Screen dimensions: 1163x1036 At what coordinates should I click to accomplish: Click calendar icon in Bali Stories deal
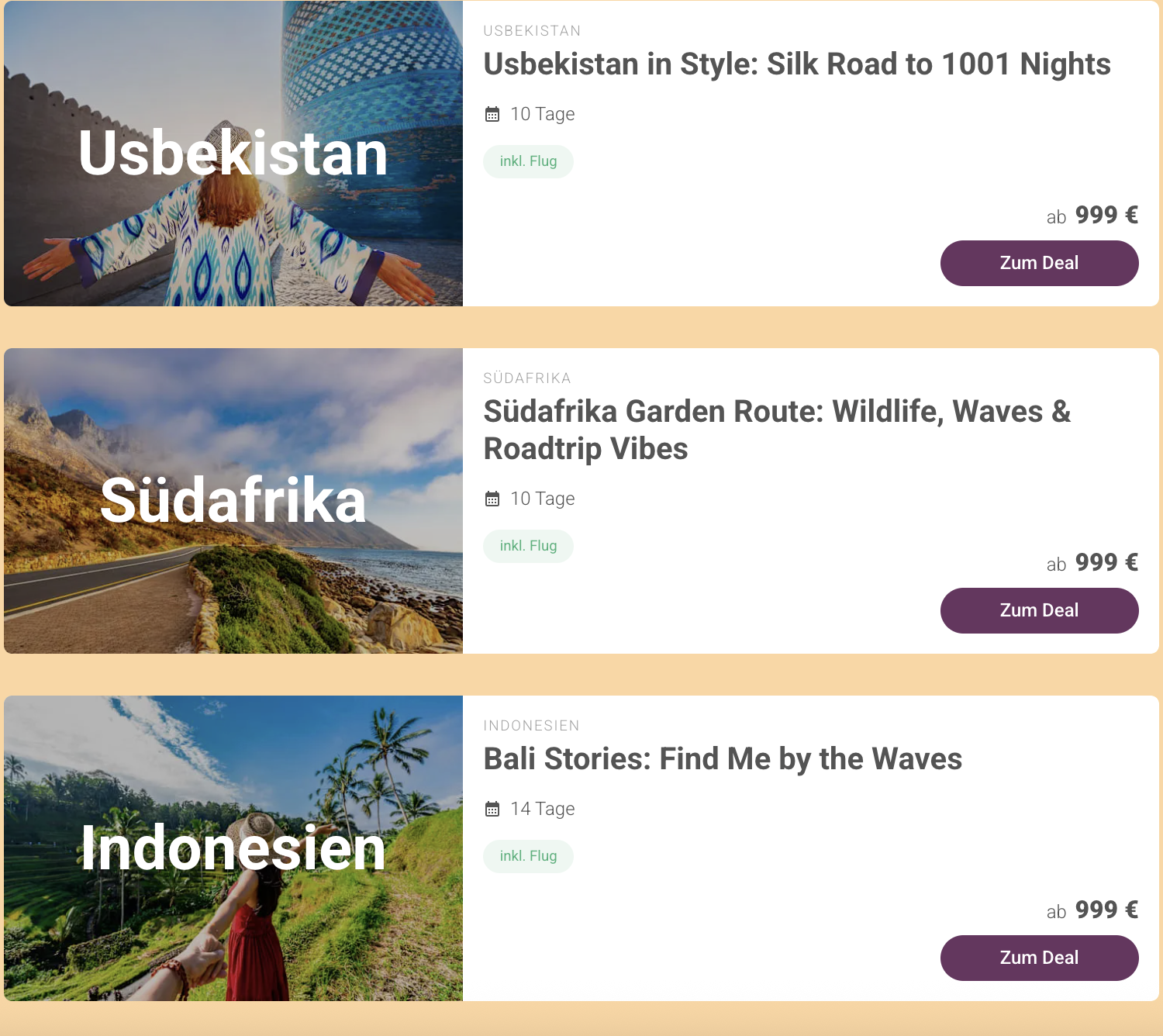[x=492, y=810]
